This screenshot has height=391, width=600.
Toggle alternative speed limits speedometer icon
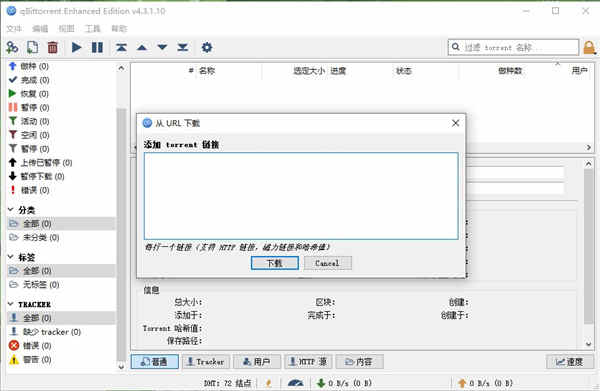(x=295, y=383)
